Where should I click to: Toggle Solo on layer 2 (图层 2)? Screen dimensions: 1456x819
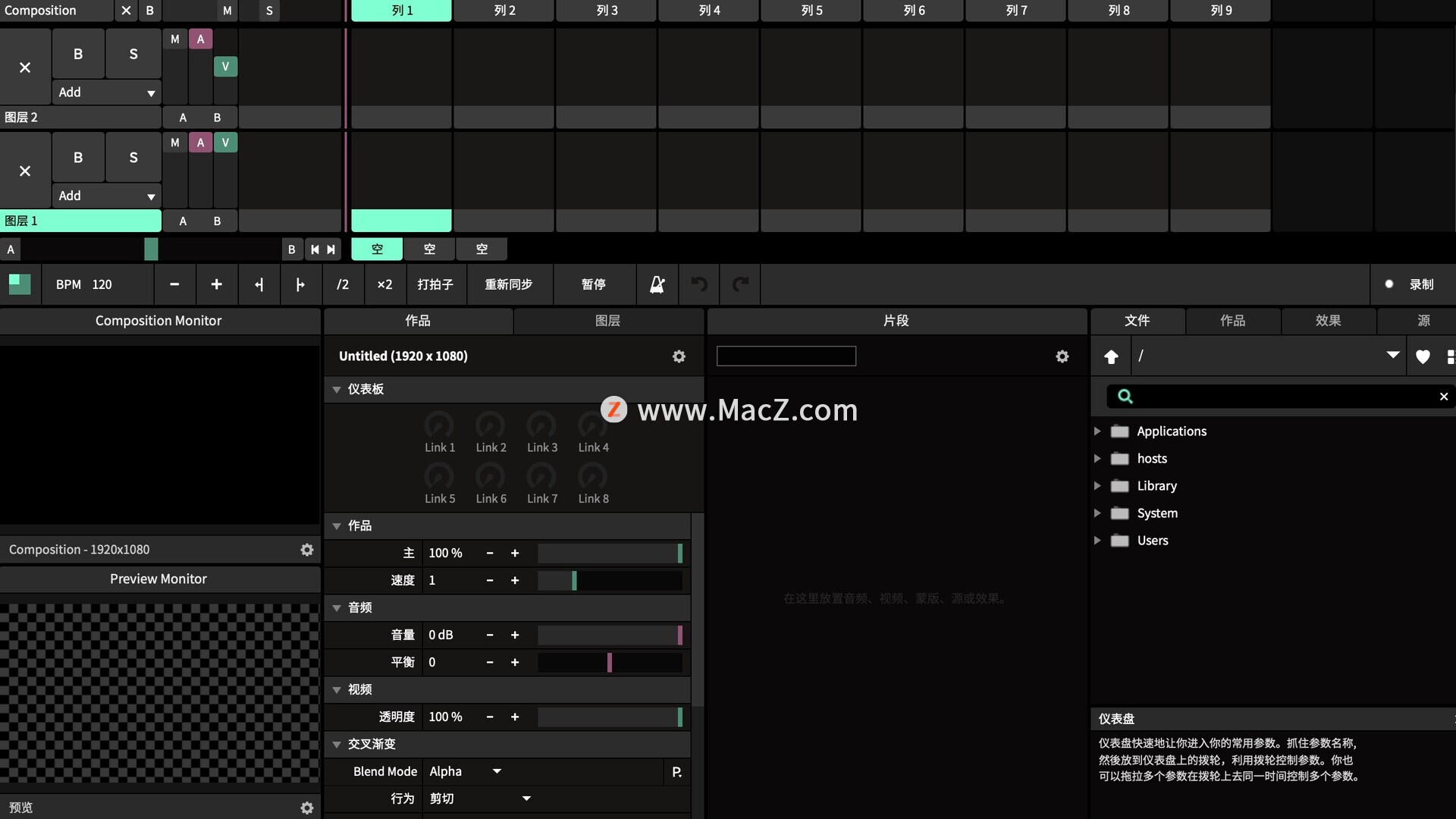pyautogui.click(x=133, y=54)
